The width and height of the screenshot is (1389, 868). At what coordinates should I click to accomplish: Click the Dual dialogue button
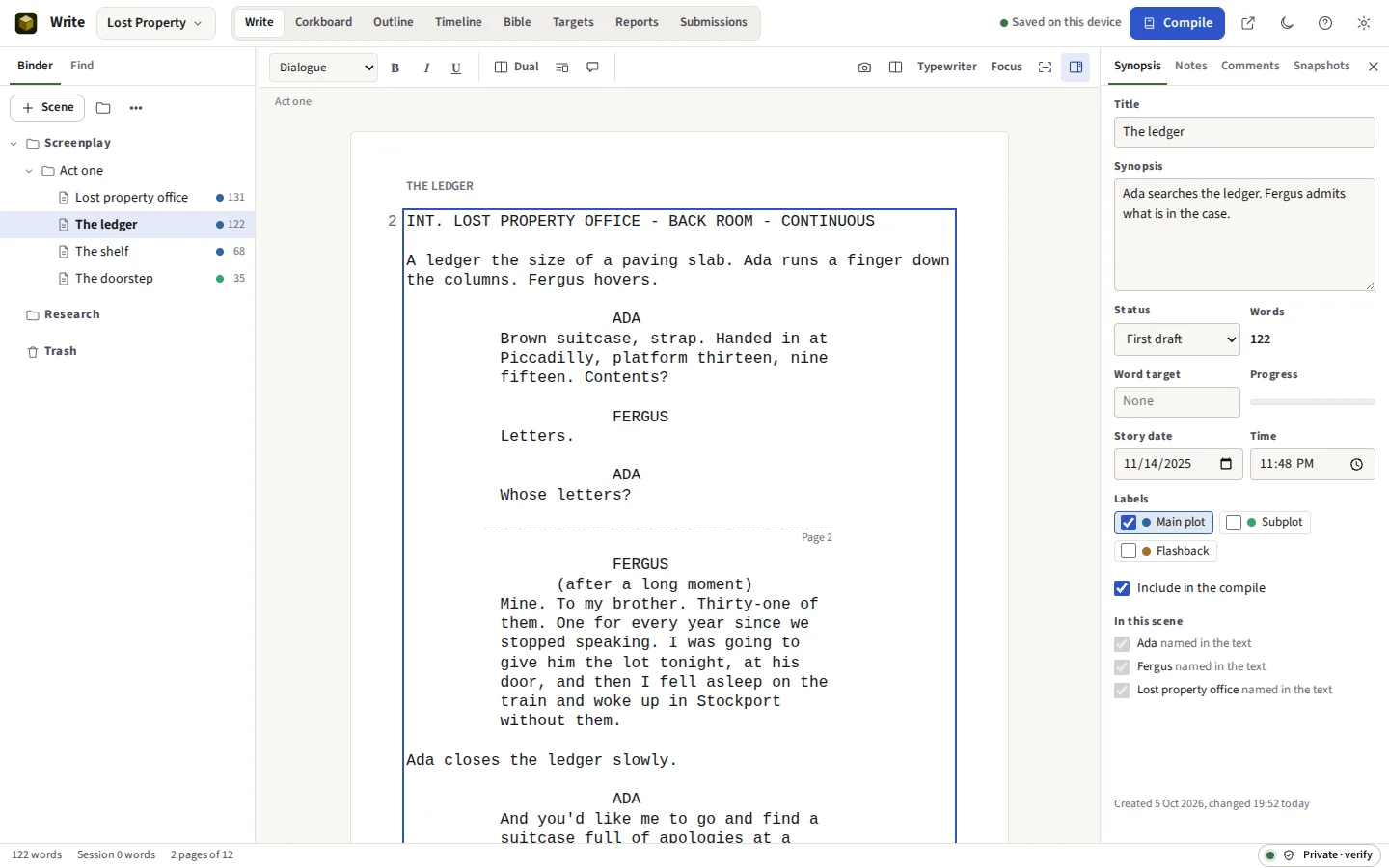[517, 68]
